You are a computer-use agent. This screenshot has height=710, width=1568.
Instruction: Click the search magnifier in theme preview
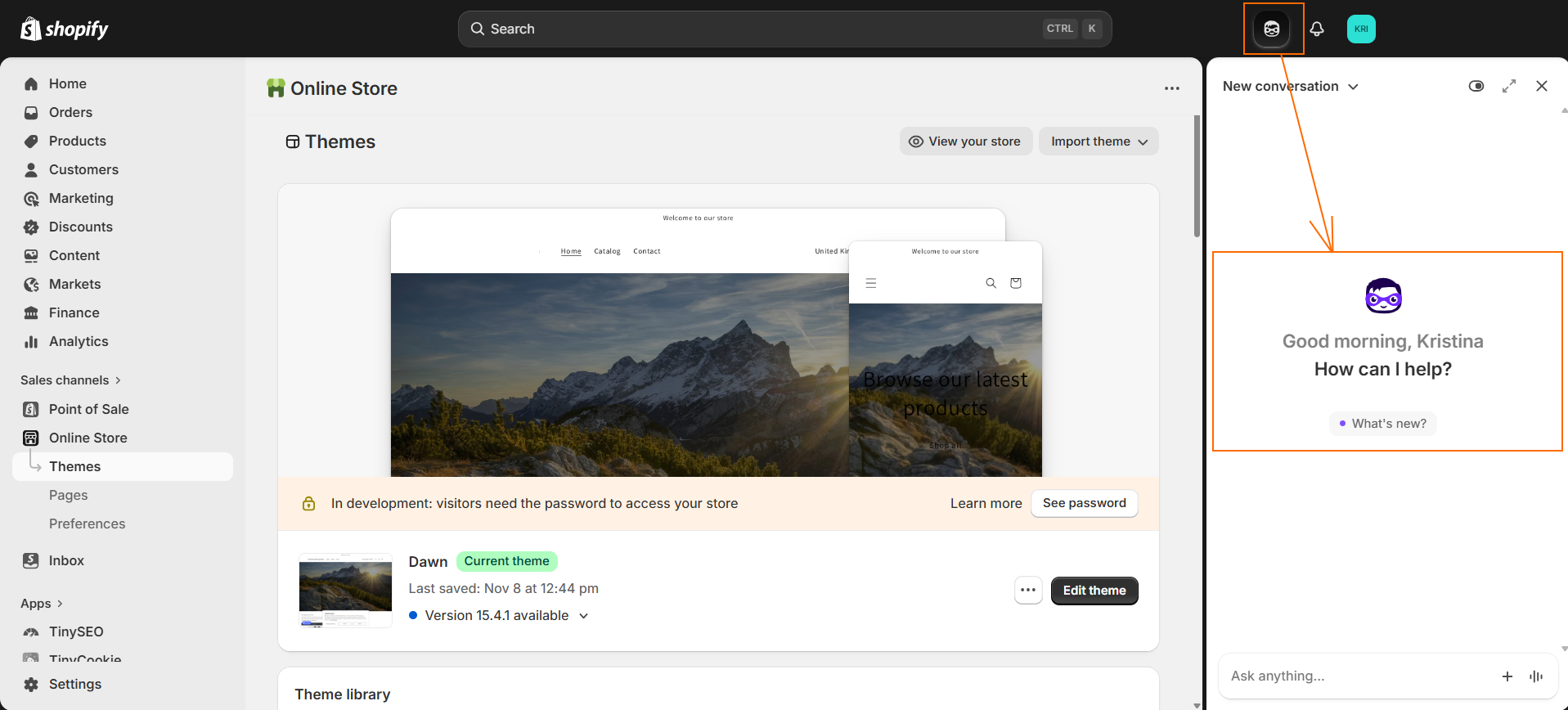click(x=991, y=283)
